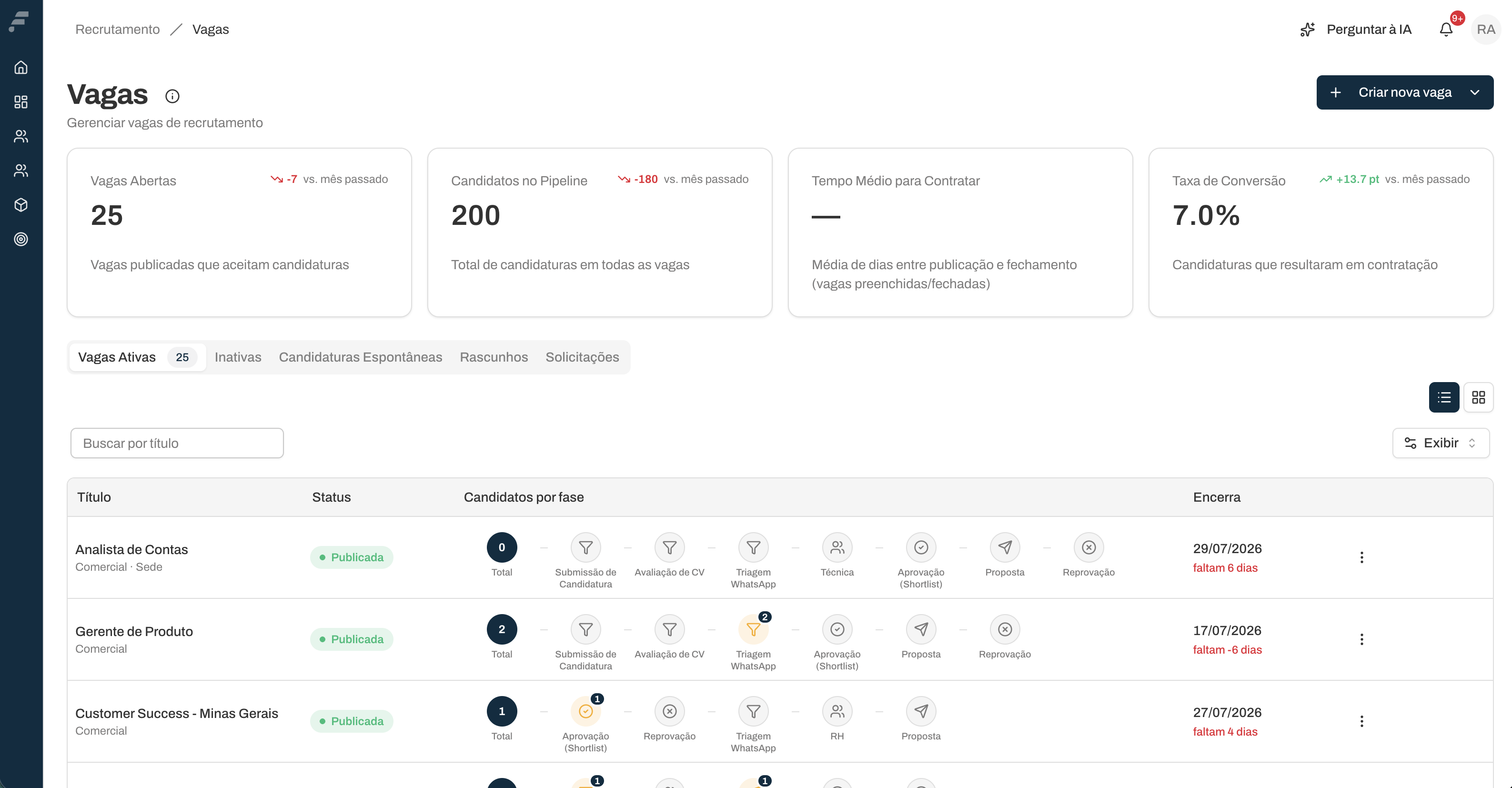The width and height of the screenshot is (1512, 788).
Task: Click the first people icon in sidebar
Action: click(x=21, y=136)
